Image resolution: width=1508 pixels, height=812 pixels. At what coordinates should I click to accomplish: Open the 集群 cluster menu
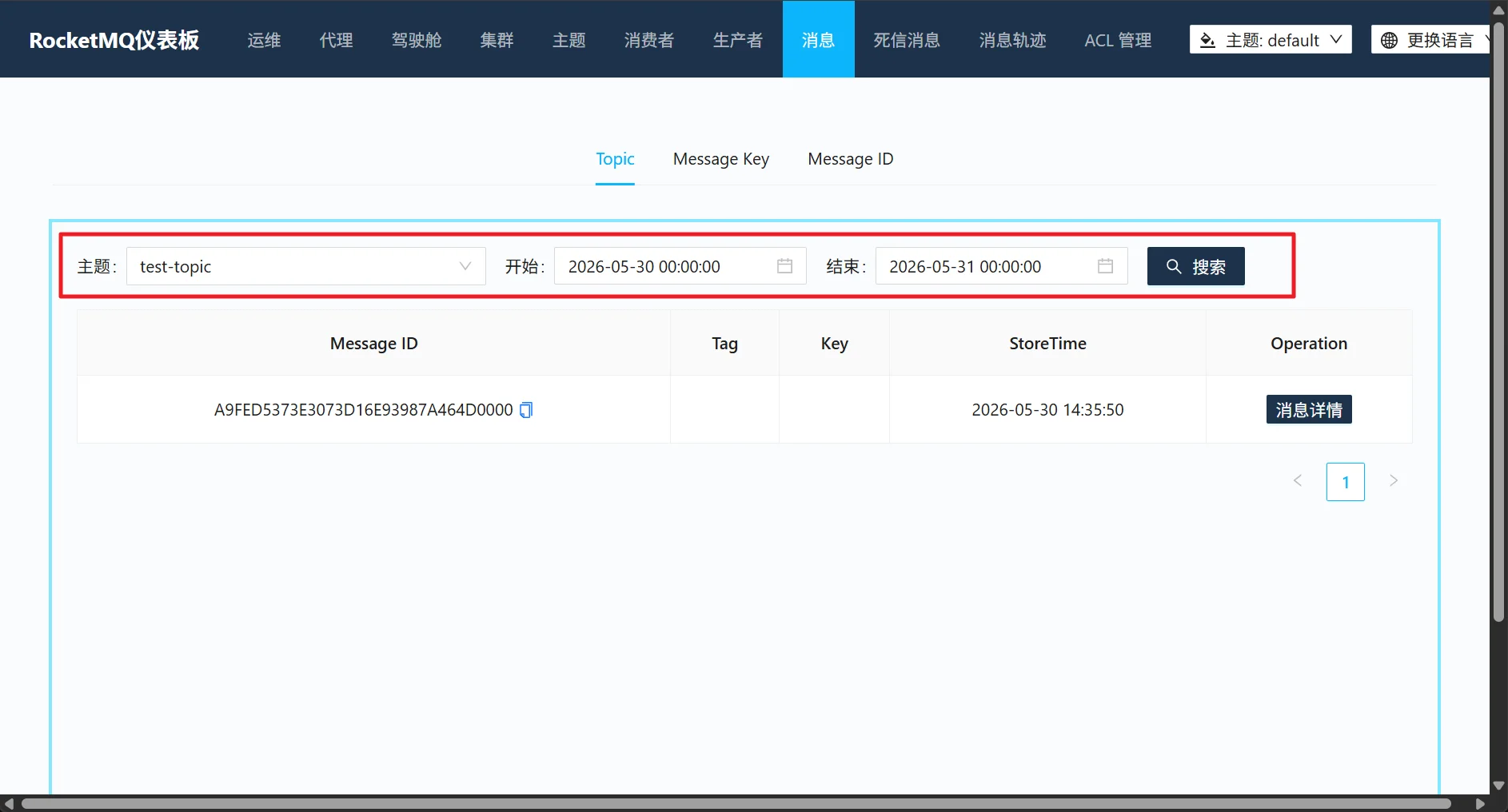tap(497, 39)
